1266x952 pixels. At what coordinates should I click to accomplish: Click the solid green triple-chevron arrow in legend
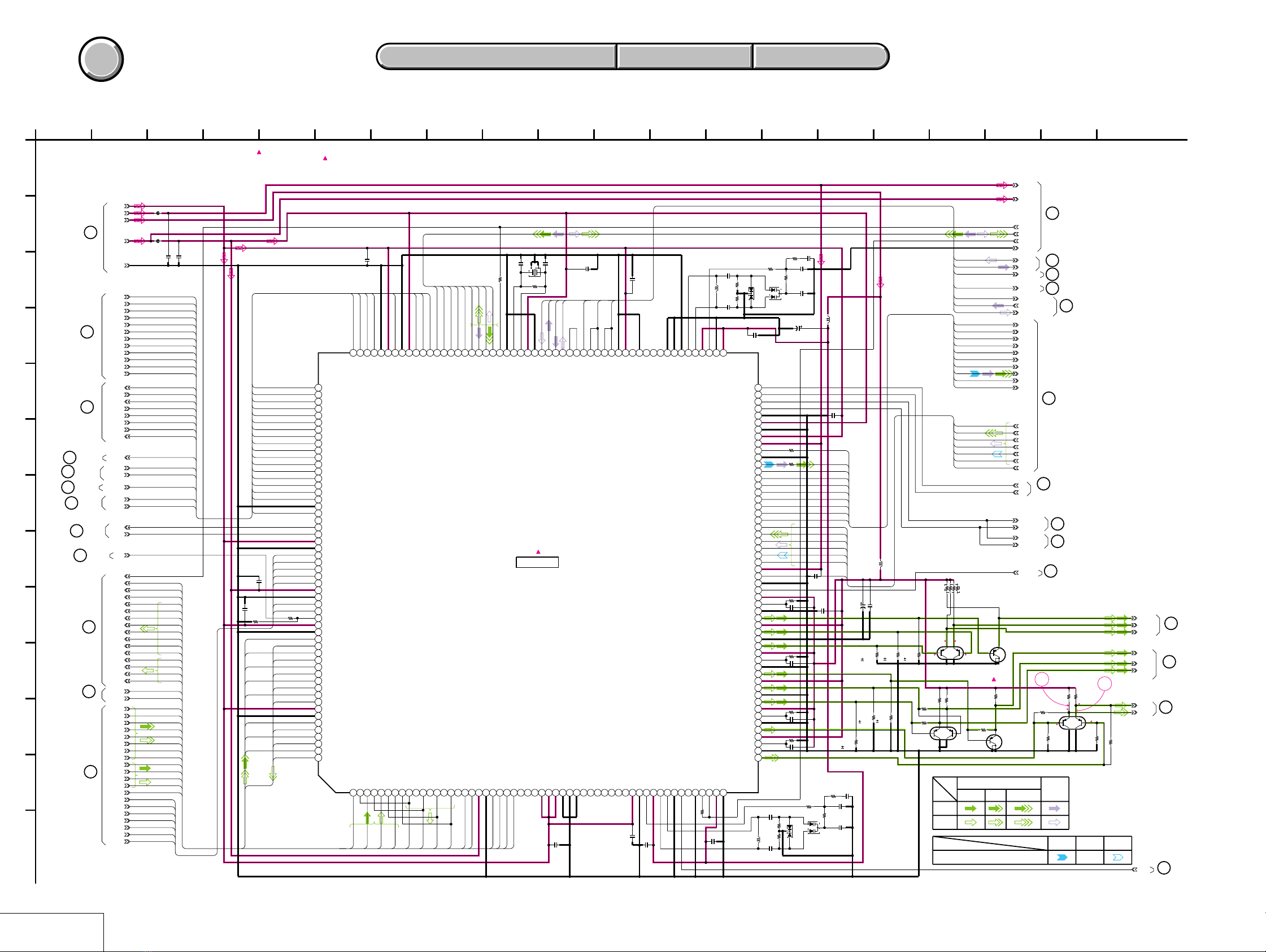(x=1023, y=808)
